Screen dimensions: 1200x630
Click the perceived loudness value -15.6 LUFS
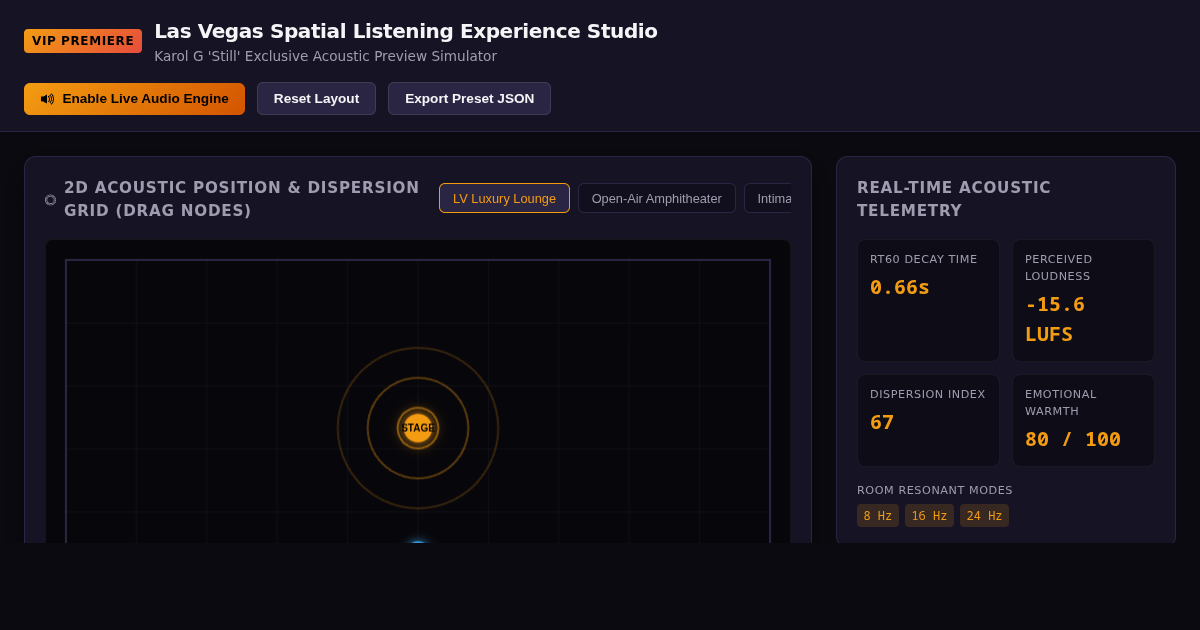(x=1055, y=319)
